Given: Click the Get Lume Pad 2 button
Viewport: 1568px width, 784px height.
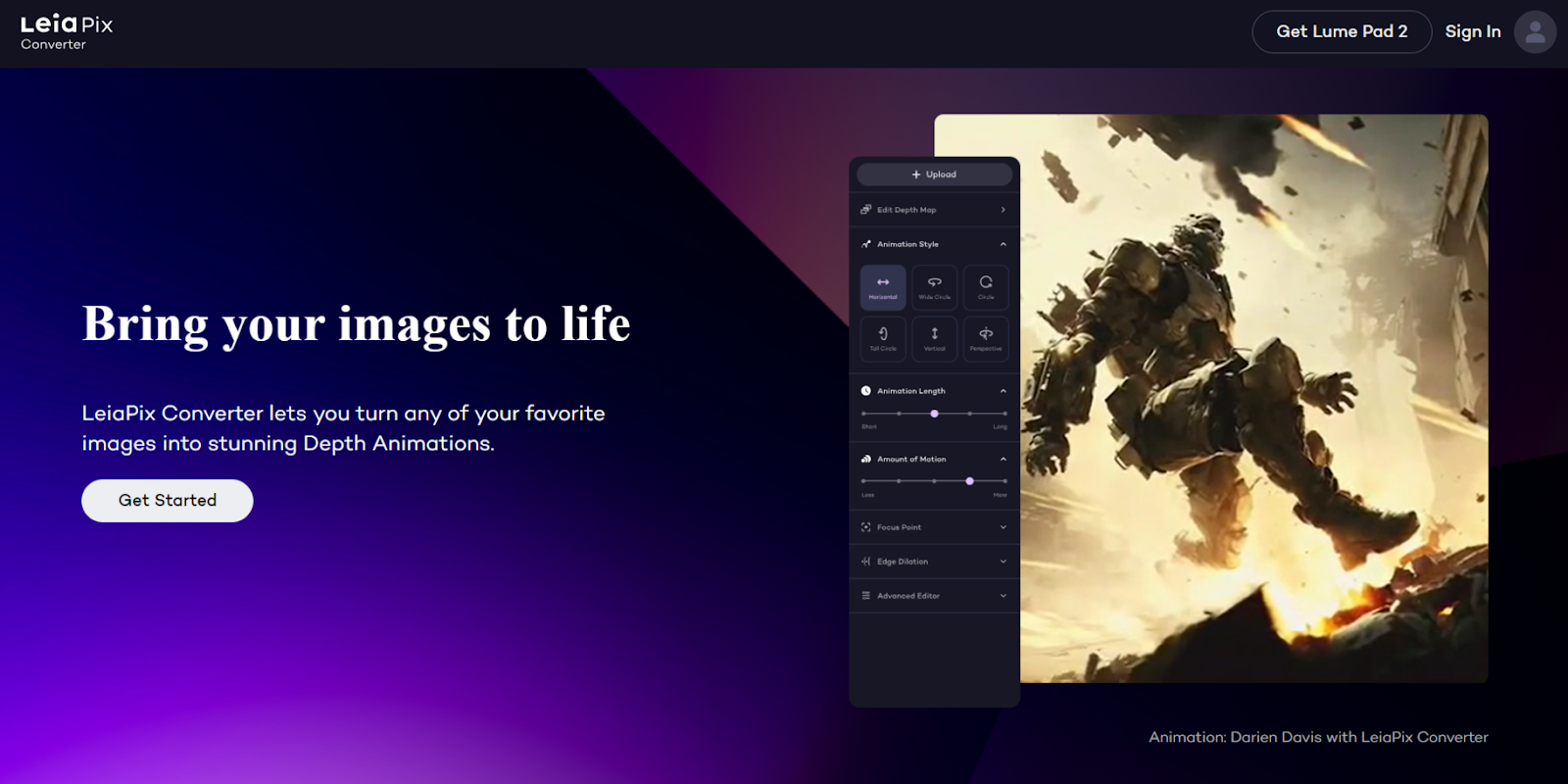Looking at the screenshot, I should [x=1342, y=31].
